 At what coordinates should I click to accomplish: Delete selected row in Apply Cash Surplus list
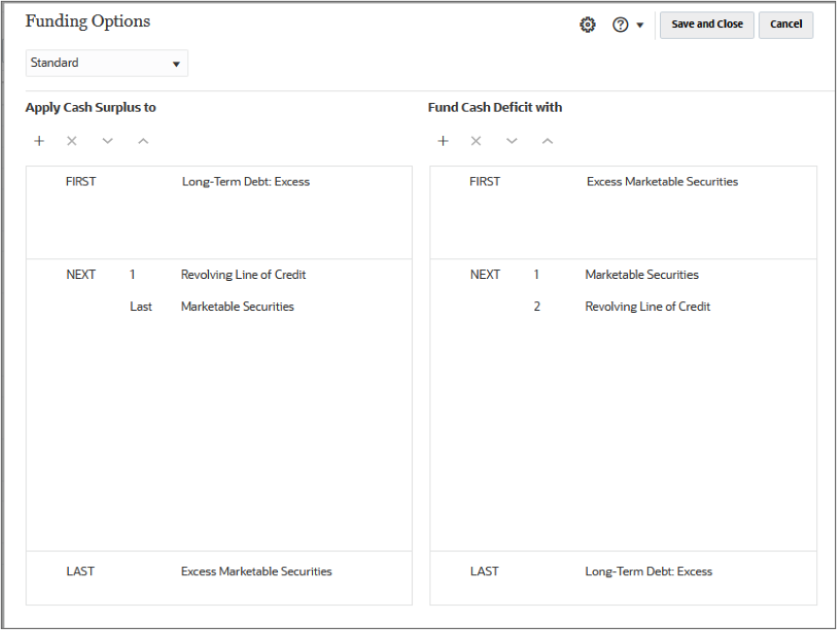coord(71,141)
